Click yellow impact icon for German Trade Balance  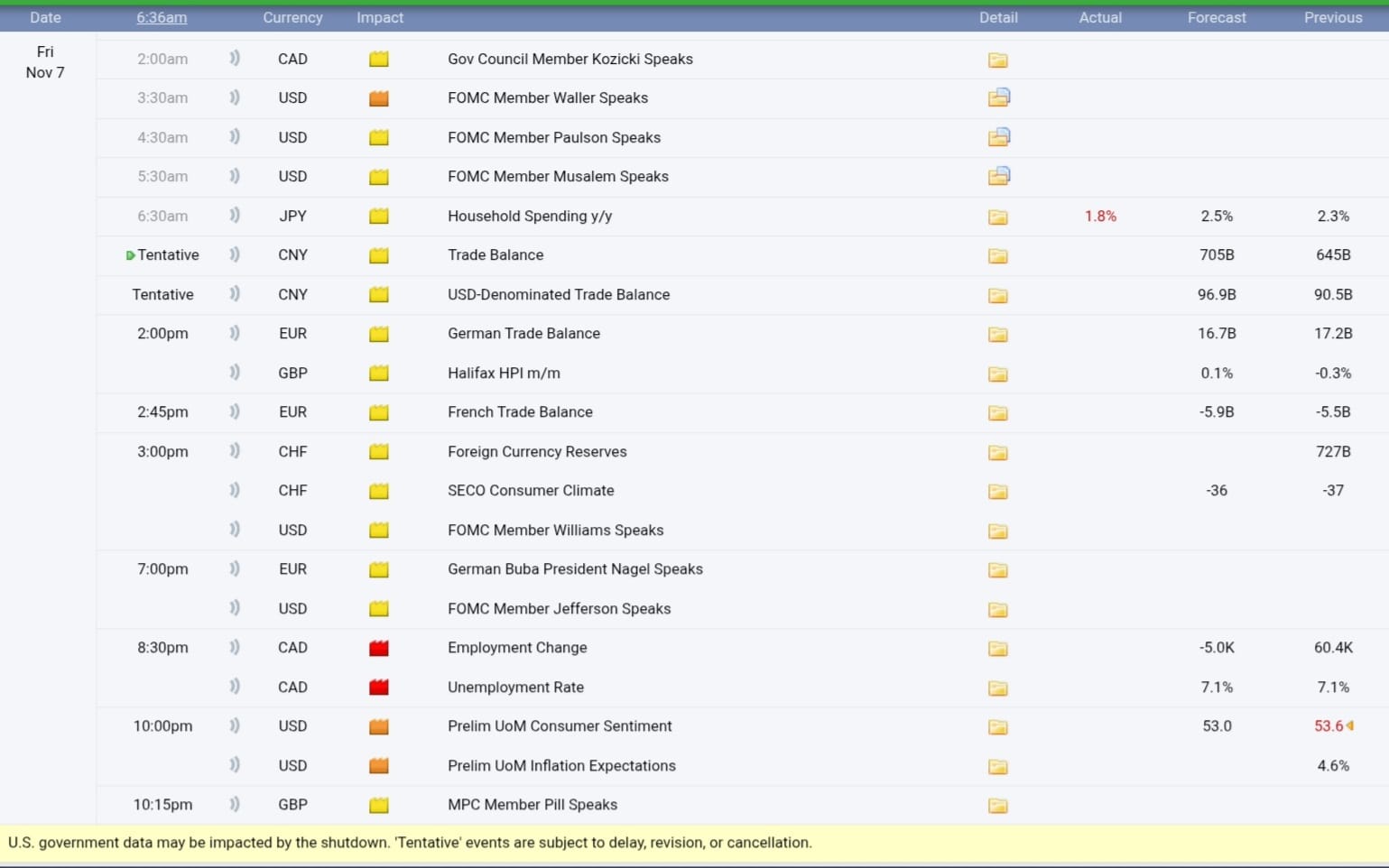[x=379, y=334]
